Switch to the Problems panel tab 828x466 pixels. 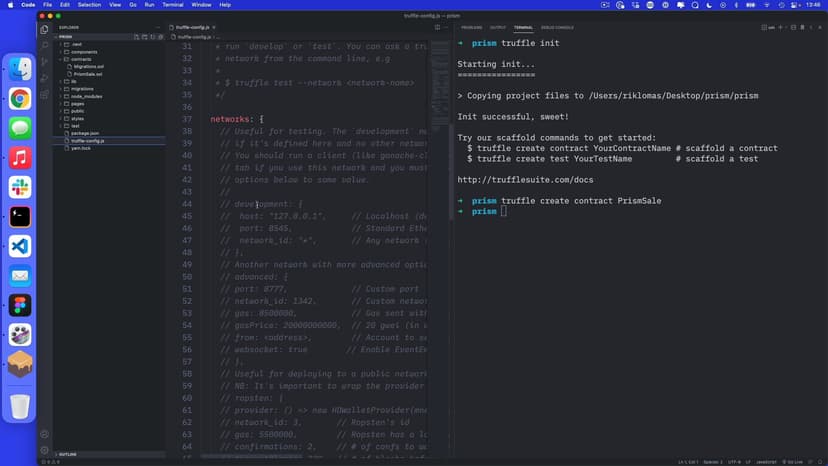coord(469,27)
